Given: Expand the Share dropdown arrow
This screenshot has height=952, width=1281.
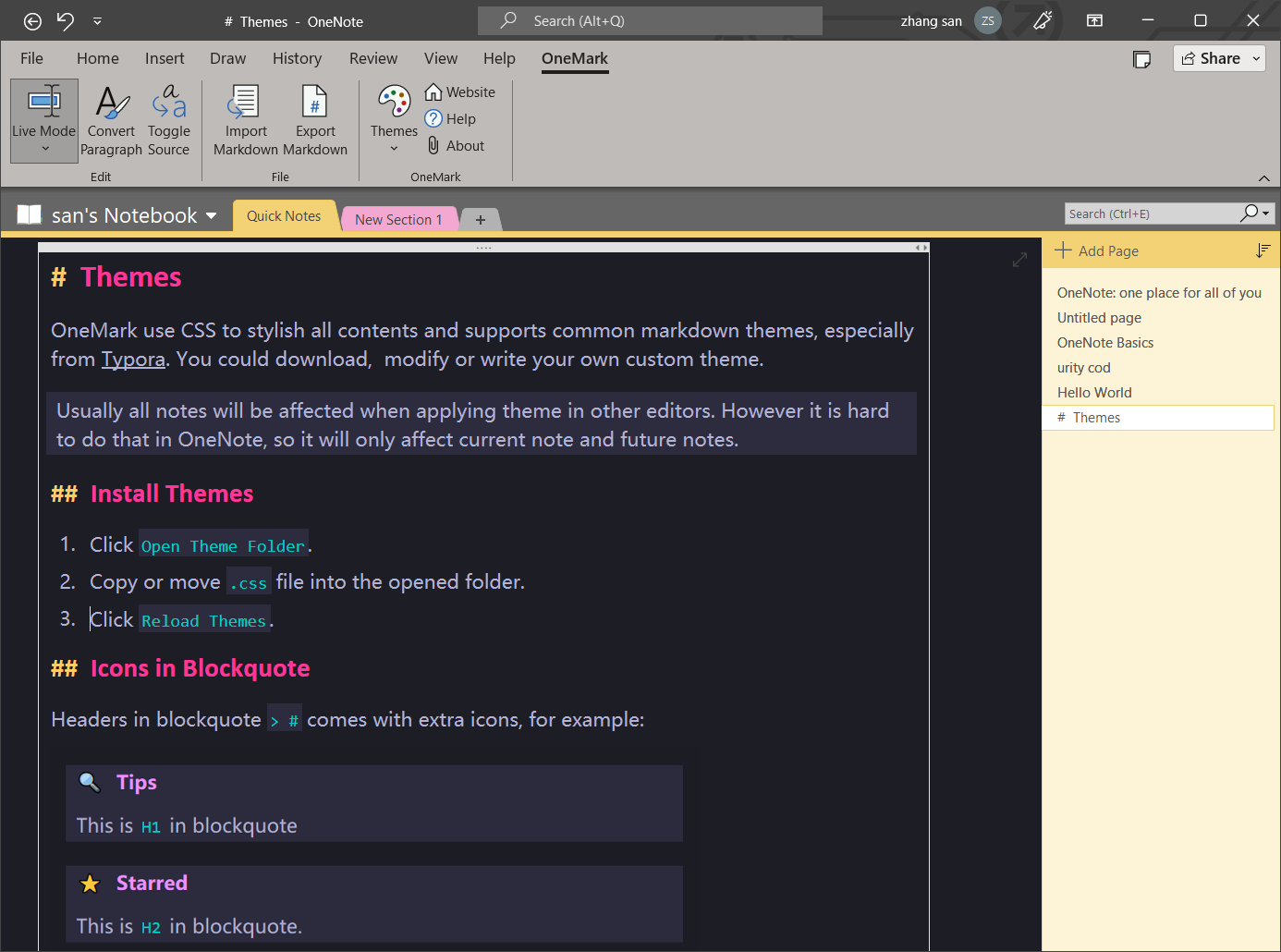Looking at the screenshot, I should point(1256,58).
